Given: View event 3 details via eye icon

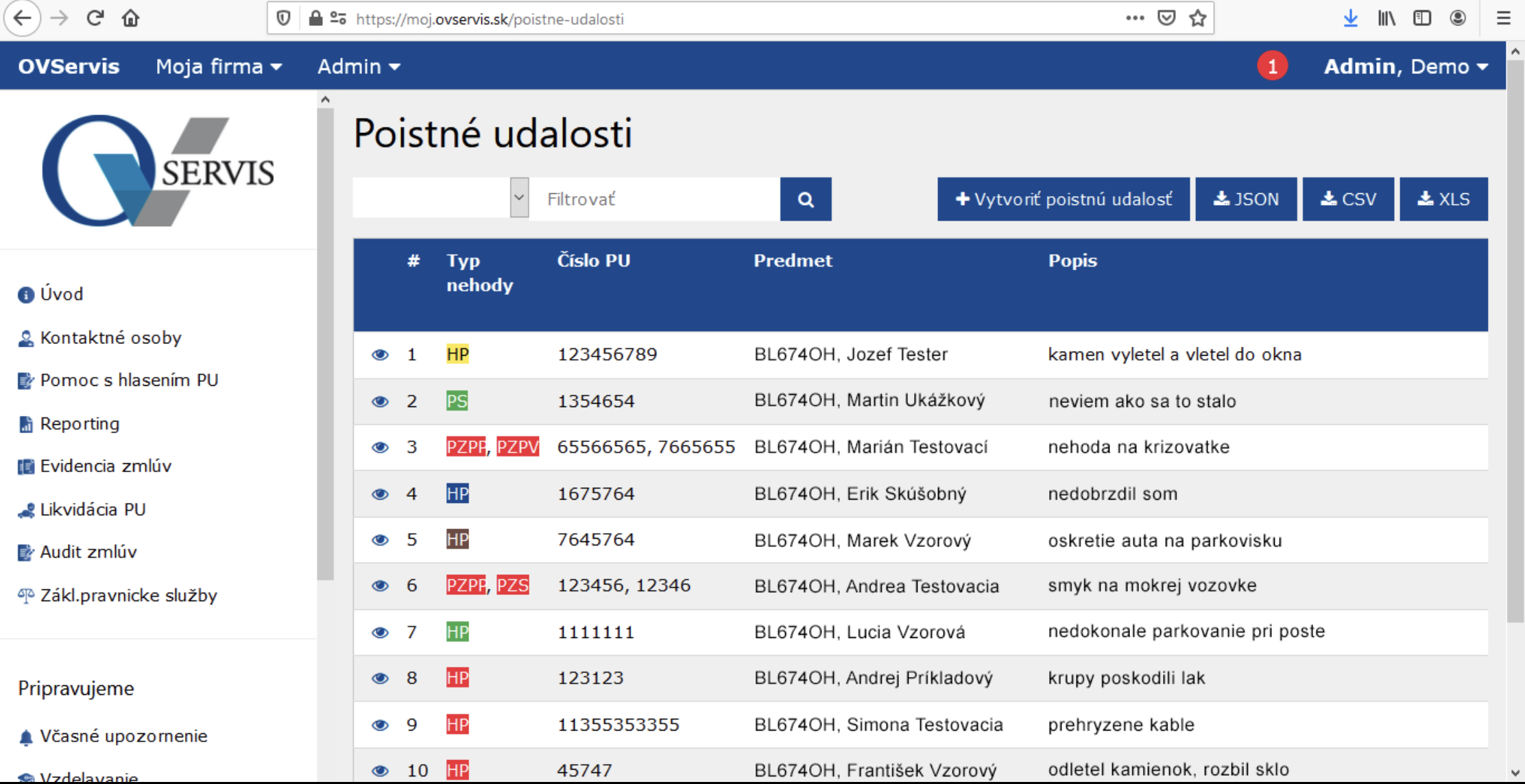Looking at the screenshot, I should click(380, 448).
